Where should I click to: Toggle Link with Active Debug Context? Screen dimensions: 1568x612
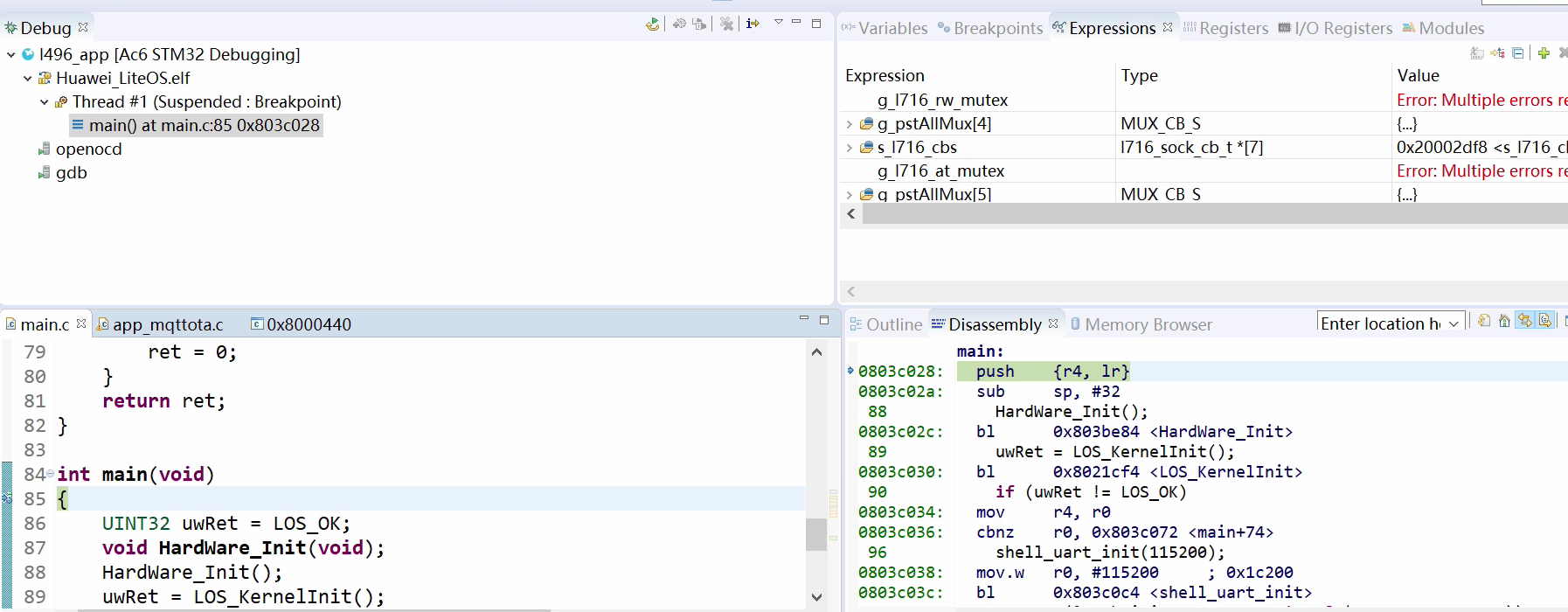click(1524, 321)
